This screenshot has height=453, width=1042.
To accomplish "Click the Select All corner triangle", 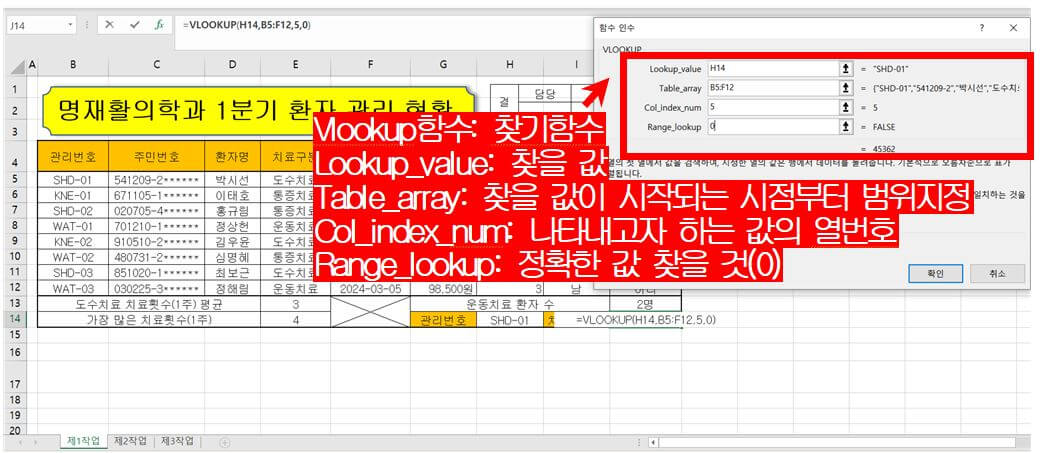I will coord(18,66).
